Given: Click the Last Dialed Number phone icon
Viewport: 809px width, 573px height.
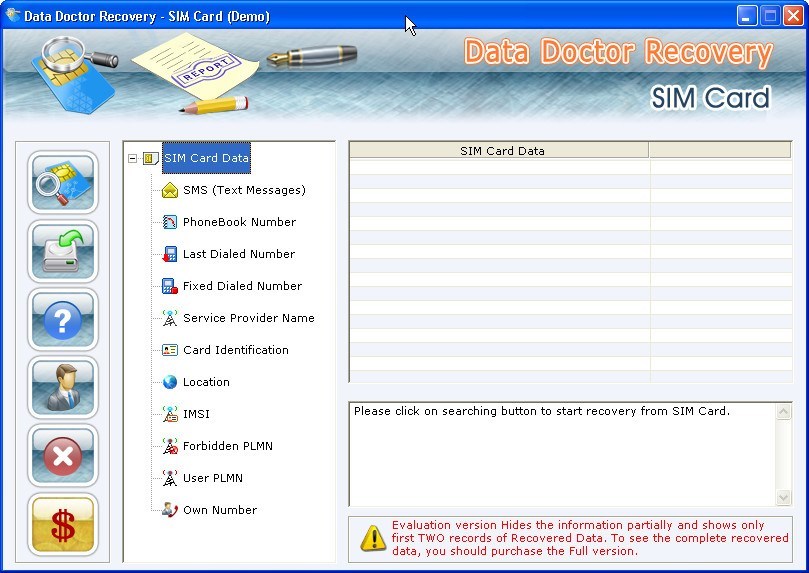Looking at the screenshot, I should (x=170, y=254).
